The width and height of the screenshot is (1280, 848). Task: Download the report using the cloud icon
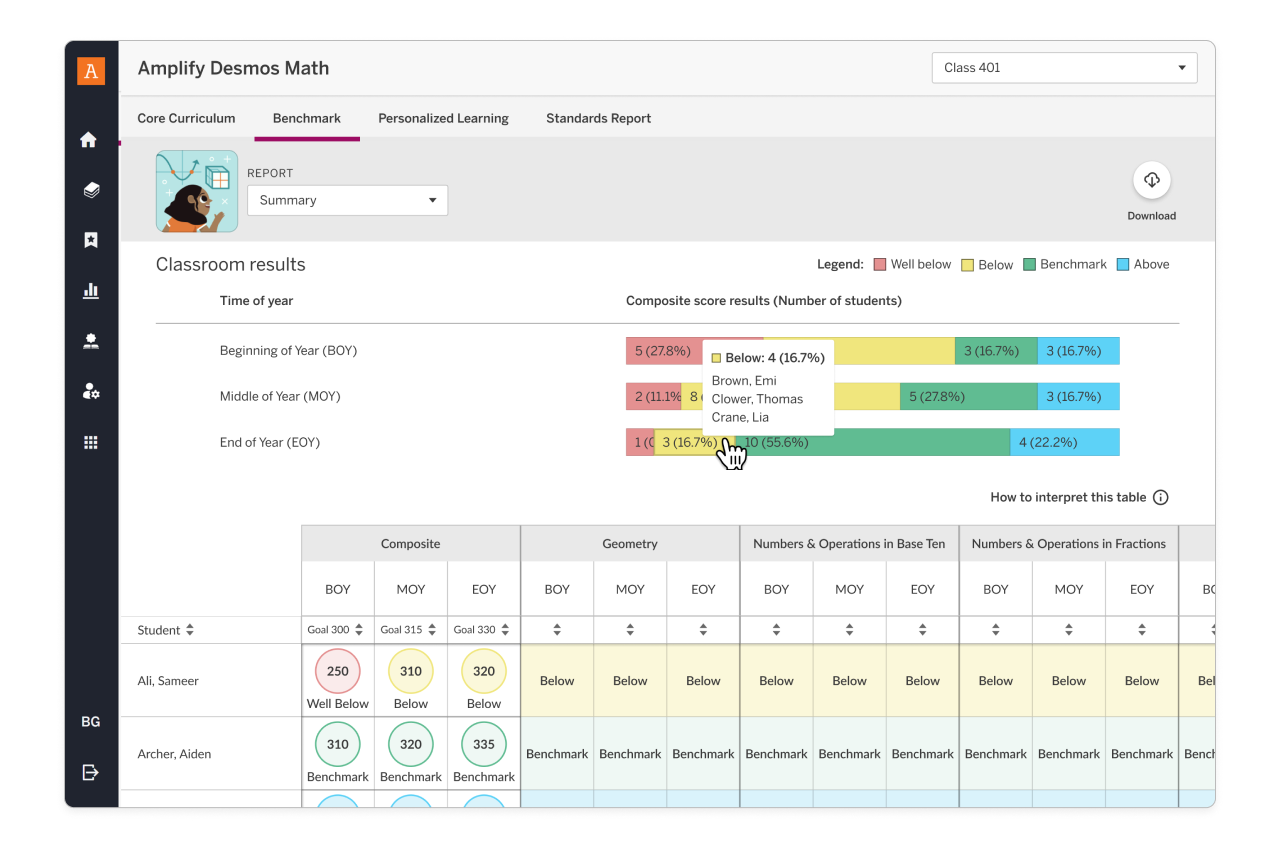[1151, 181]
